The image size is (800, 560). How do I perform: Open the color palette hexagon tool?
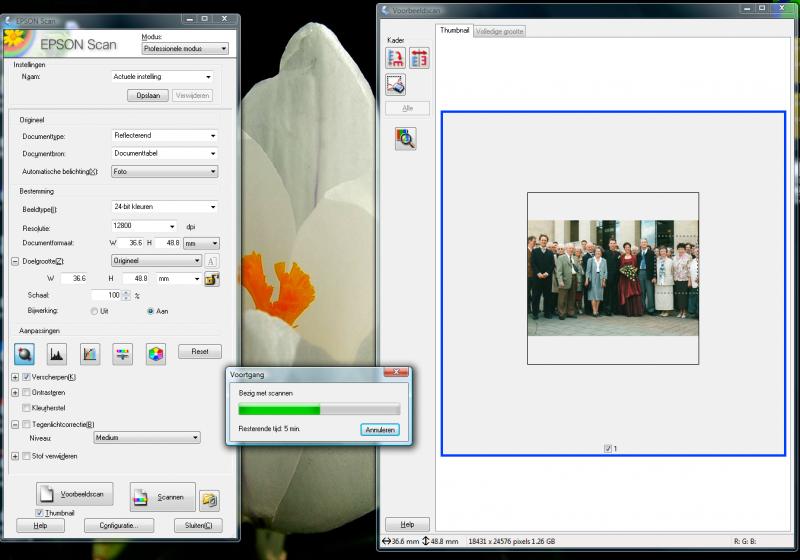pyautogui.click(x=156, y=353)
